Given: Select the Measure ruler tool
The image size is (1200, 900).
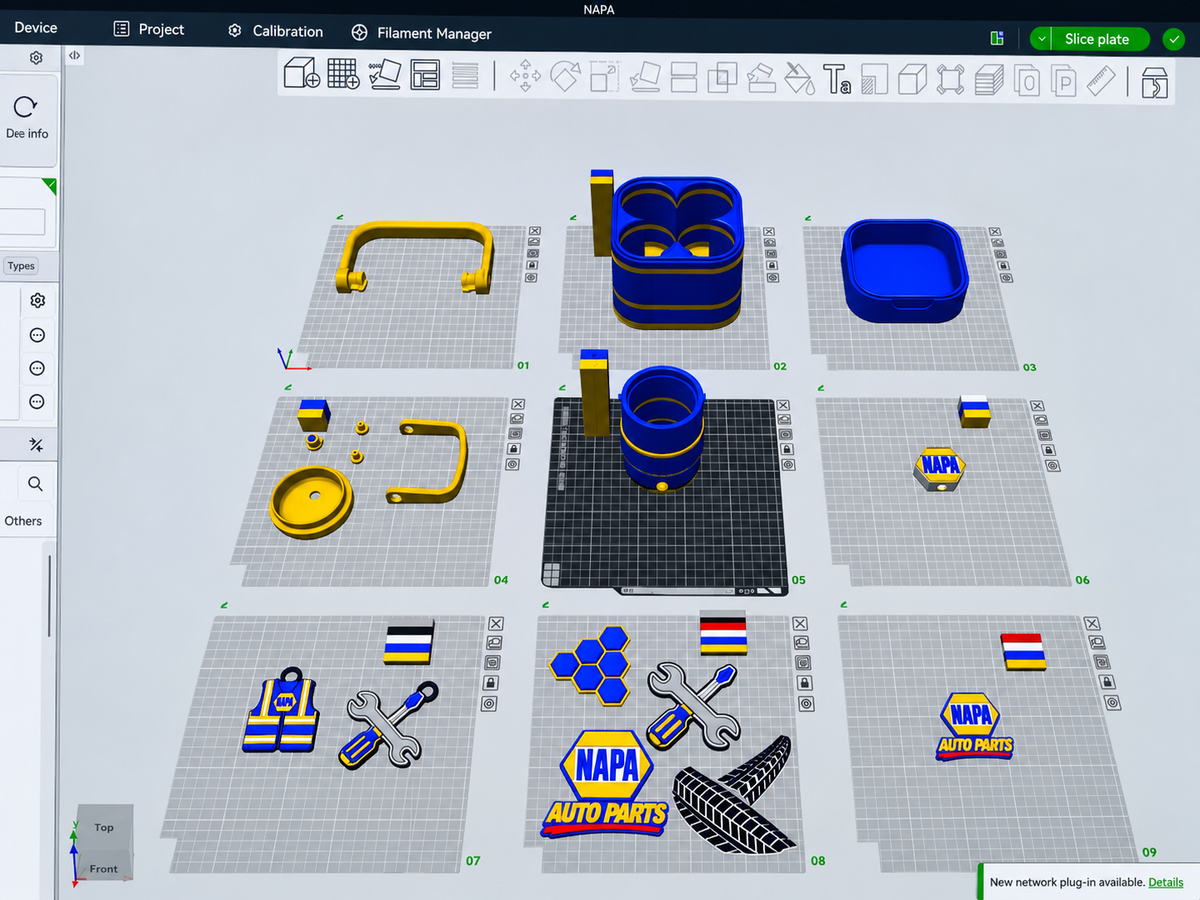Looking at the screenshot, I should tap(1100, 80).
